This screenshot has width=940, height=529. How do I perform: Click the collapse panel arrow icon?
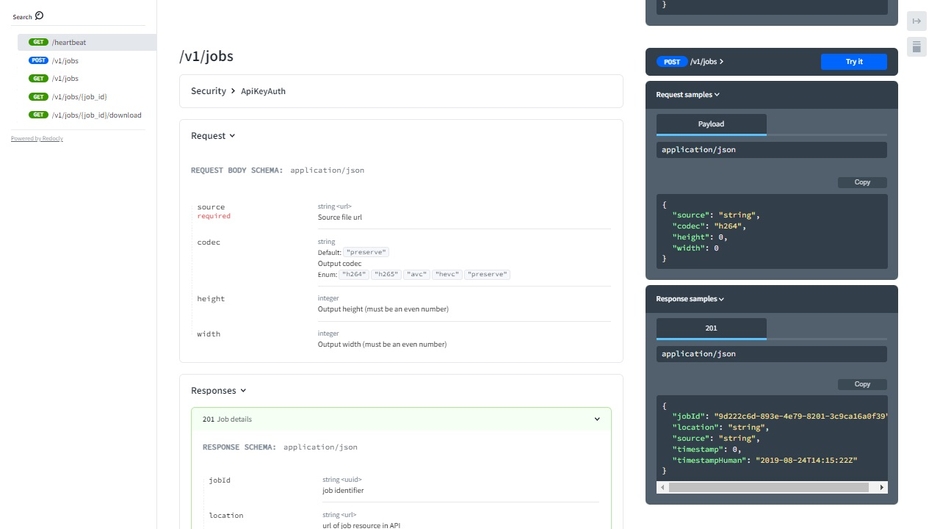click(916, 21)
